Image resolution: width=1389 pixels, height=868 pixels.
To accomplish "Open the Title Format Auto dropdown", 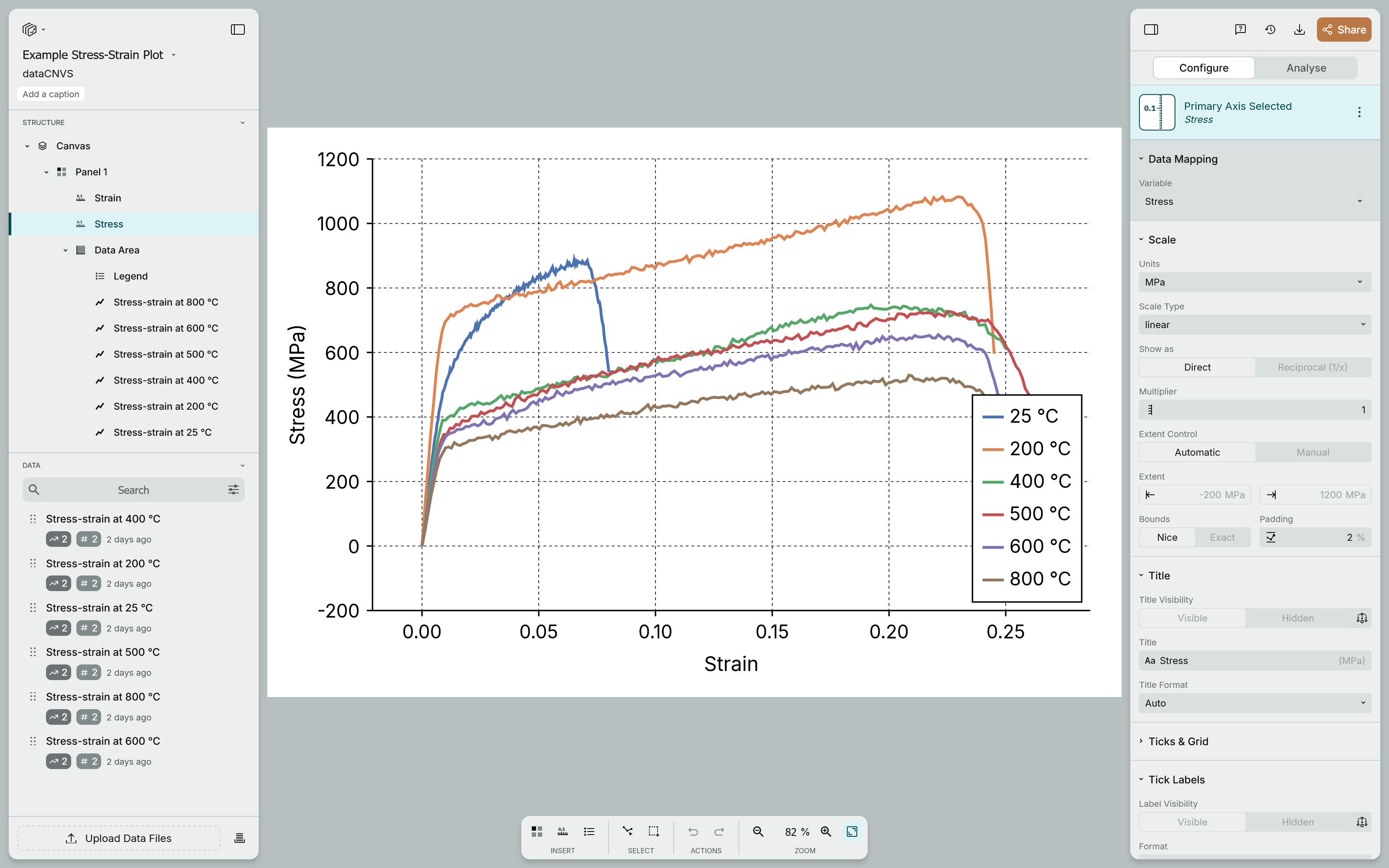I will [1255, 703].
